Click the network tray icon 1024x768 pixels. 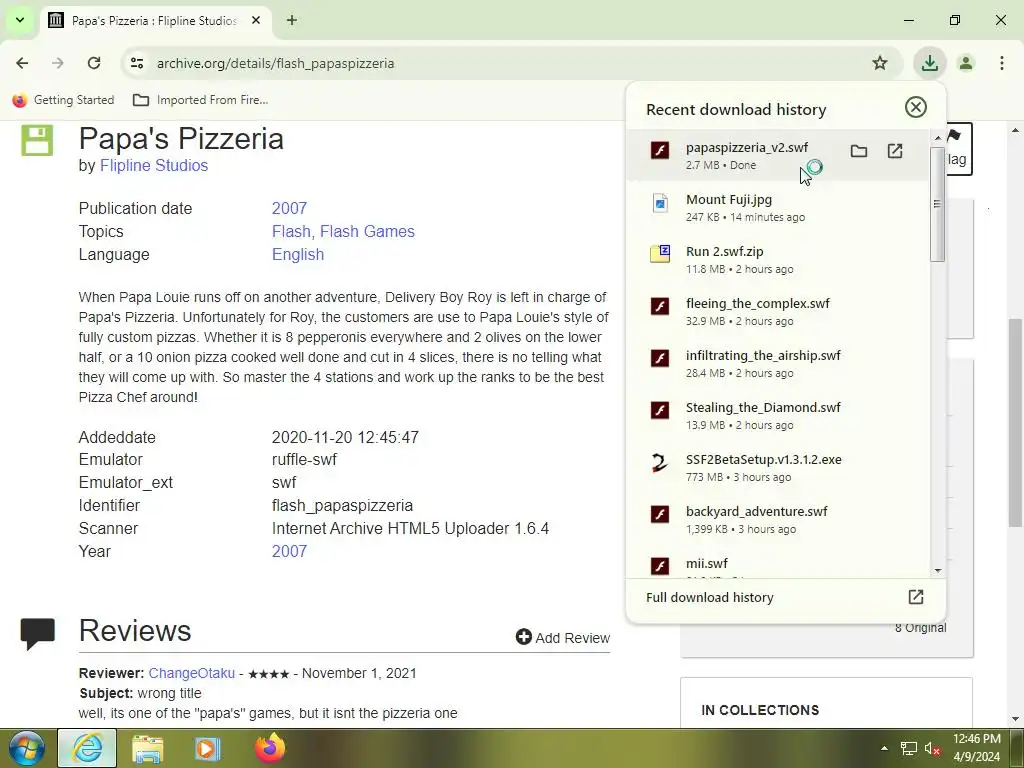(908, 748)
